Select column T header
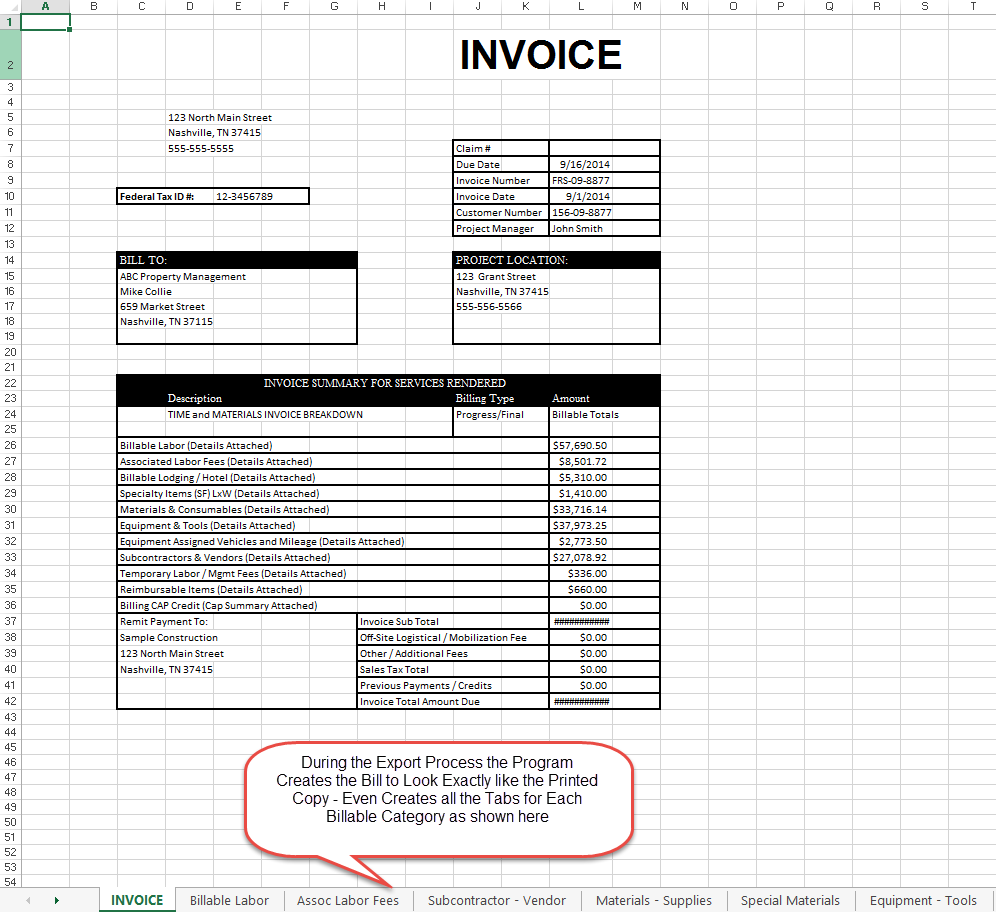 (972, 6)
